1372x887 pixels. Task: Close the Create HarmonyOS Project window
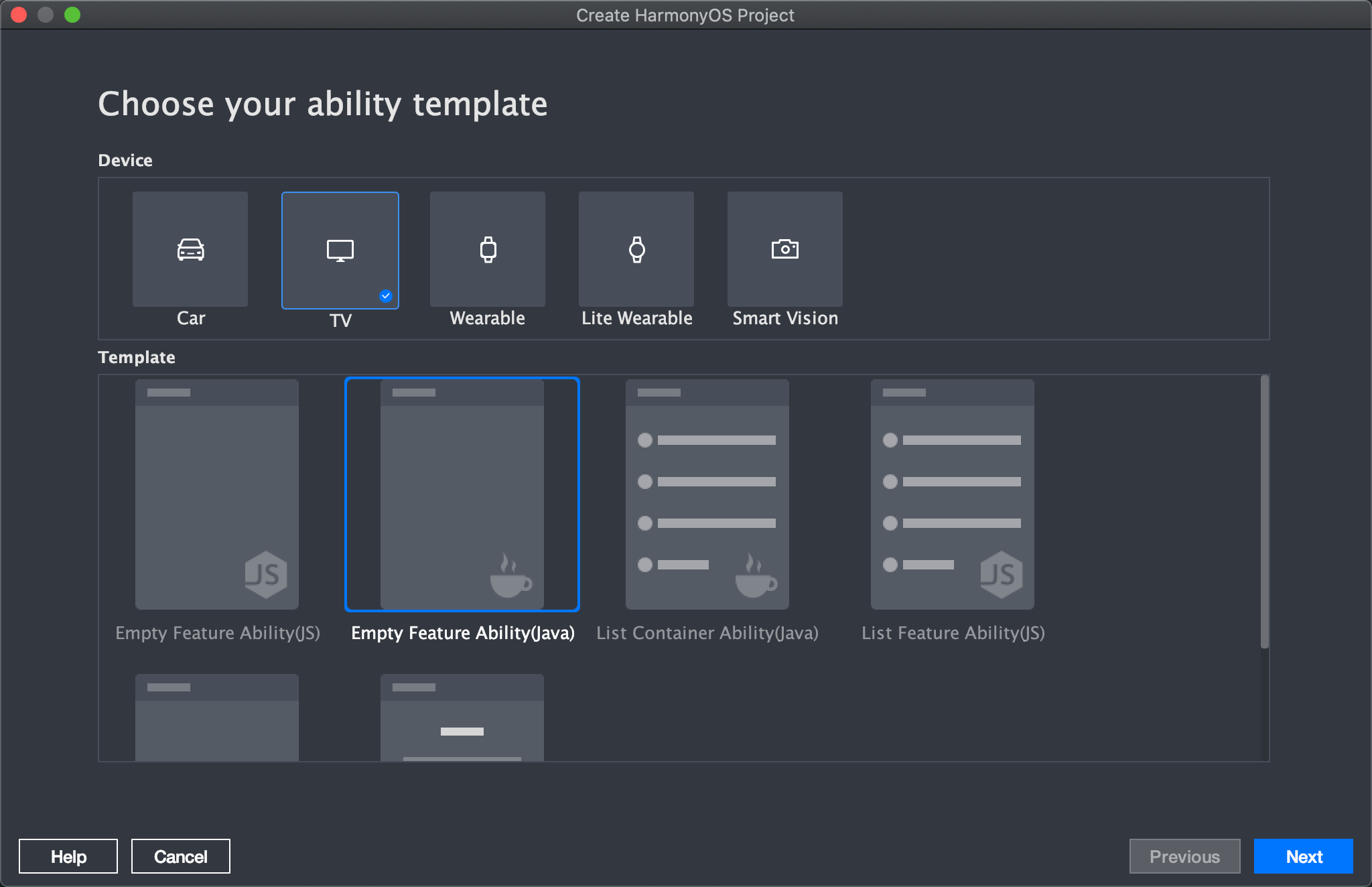point(19,15)
